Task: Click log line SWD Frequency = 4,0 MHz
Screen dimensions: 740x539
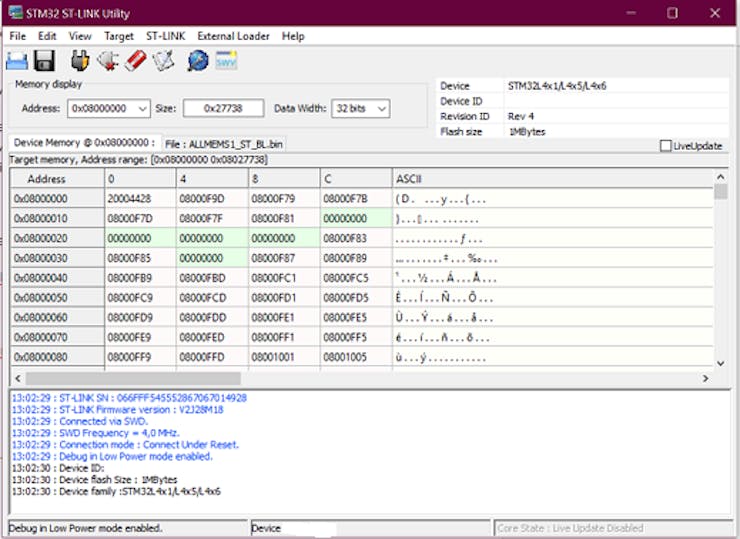Action: (95, 433)
